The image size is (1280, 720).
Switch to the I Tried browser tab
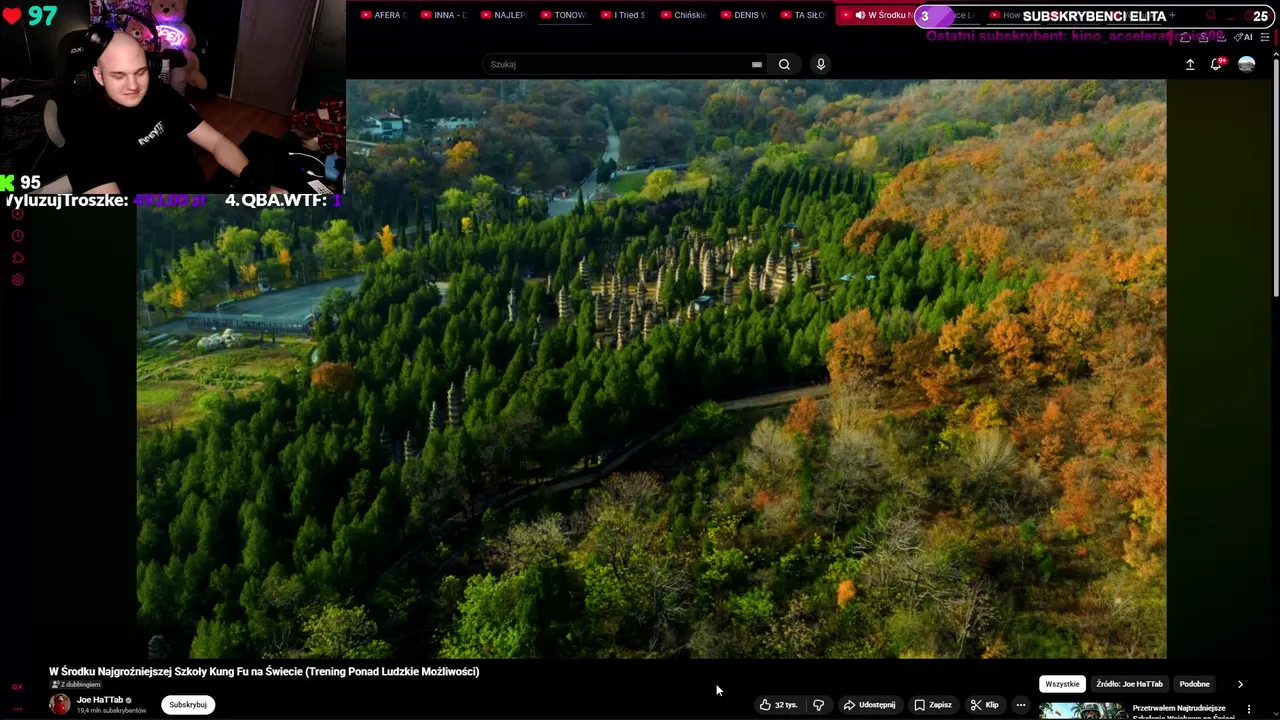[624, 15]
